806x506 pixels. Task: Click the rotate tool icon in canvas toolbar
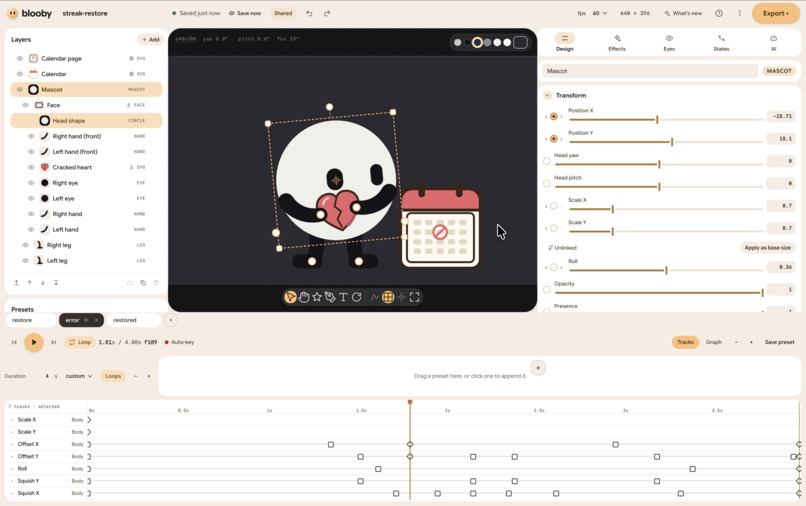tap(356, 297)
